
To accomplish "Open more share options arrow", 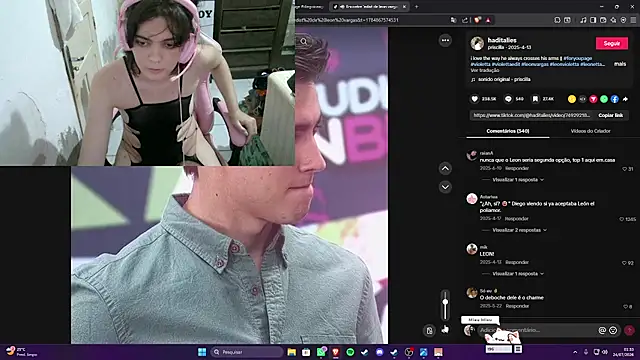I will (625, 99).
